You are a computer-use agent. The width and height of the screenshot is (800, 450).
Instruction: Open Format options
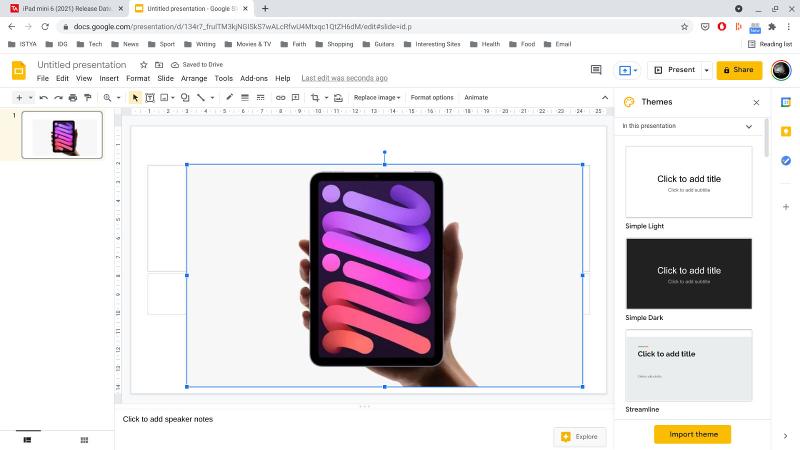pos(432,97)
